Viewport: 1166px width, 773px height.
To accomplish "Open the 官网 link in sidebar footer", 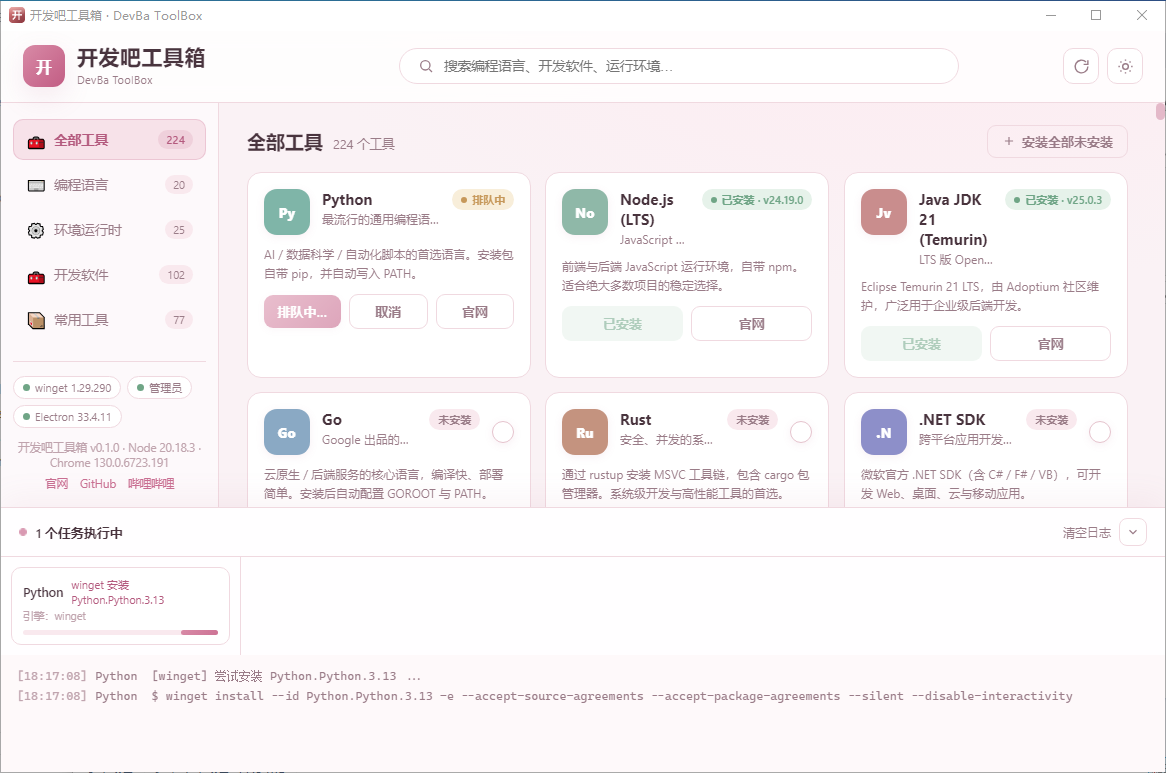I will pos(57,484).
